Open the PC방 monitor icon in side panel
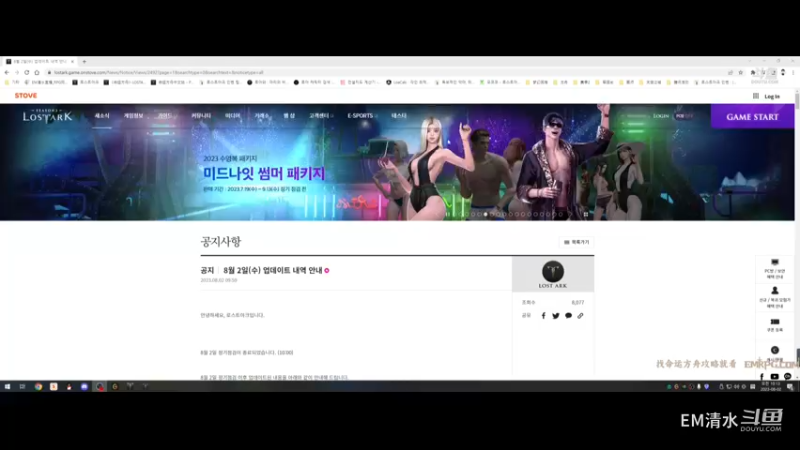800x450 pixels. [x=774, y=263]
